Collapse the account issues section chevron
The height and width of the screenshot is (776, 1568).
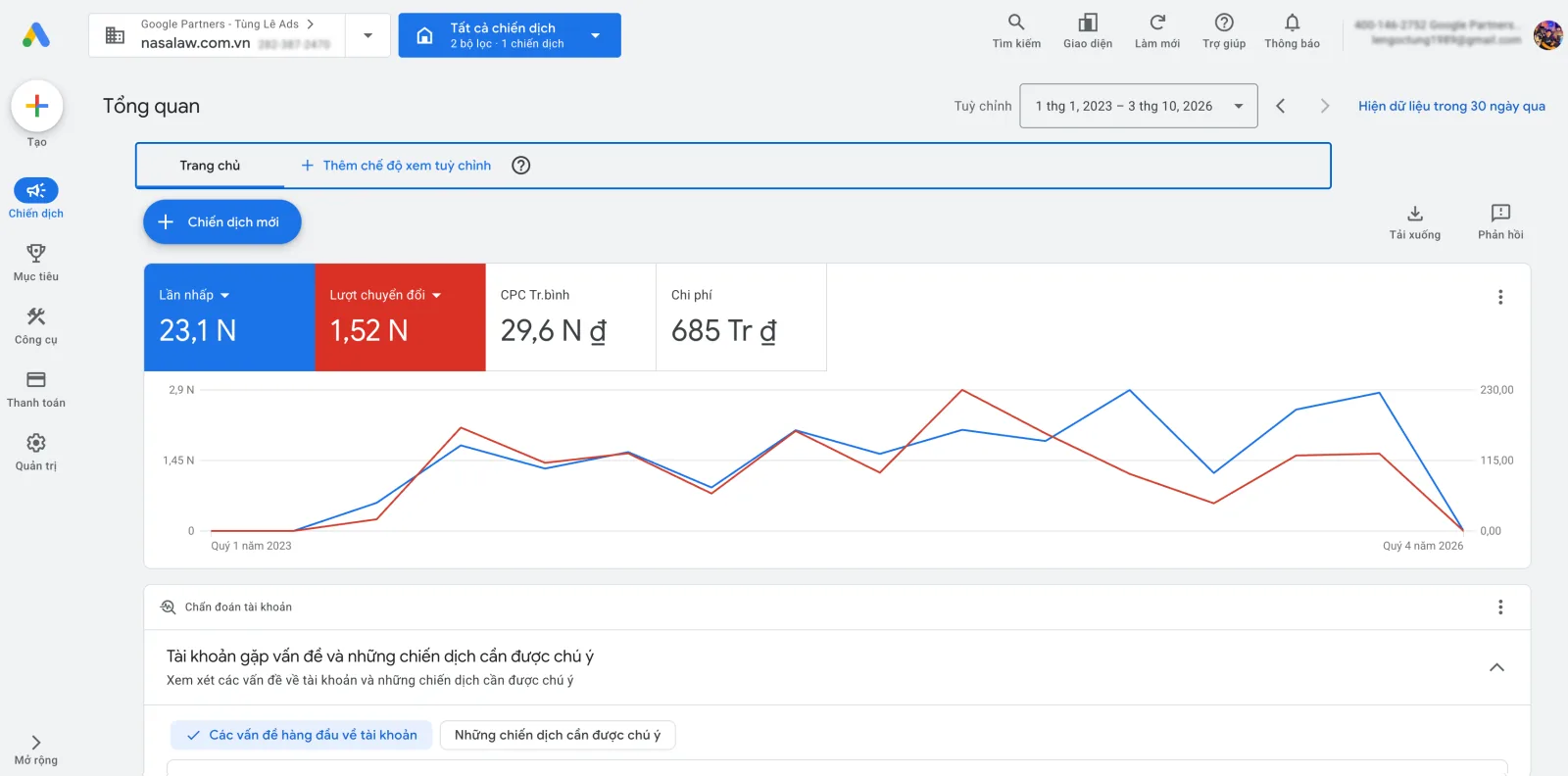click(x=1496, y=667)
